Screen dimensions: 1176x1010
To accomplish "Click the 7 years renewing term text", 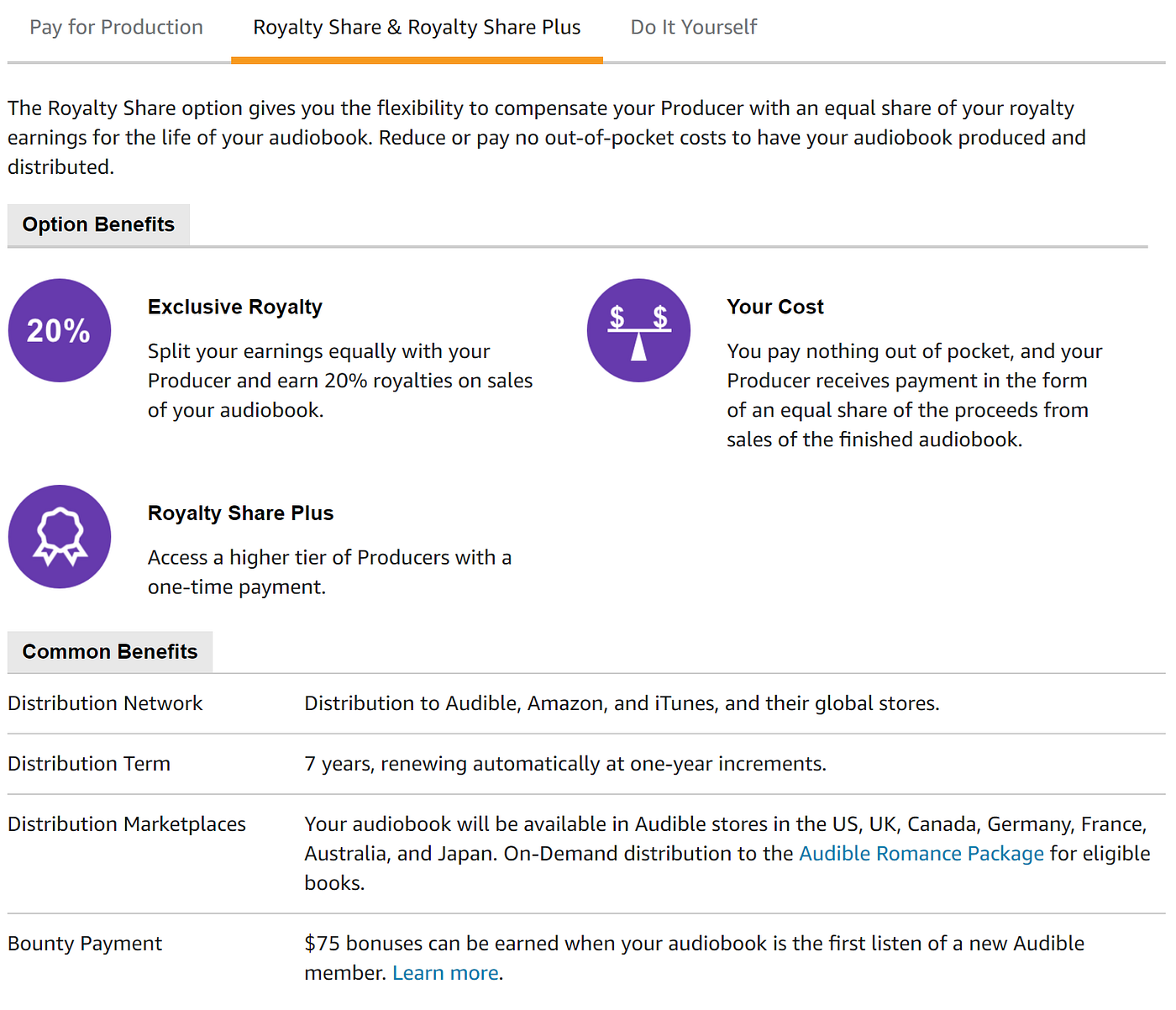I will (565, 764).
